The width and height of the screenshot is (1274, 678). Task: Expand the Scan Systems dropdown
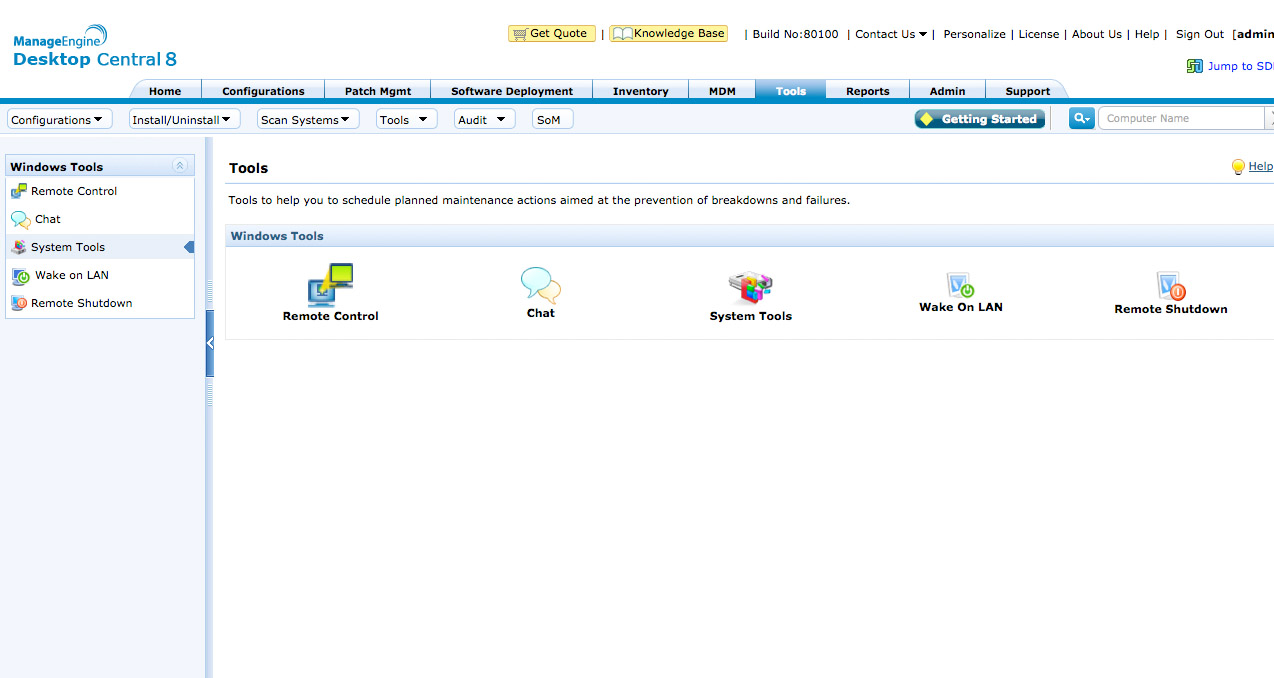point(308,120)
